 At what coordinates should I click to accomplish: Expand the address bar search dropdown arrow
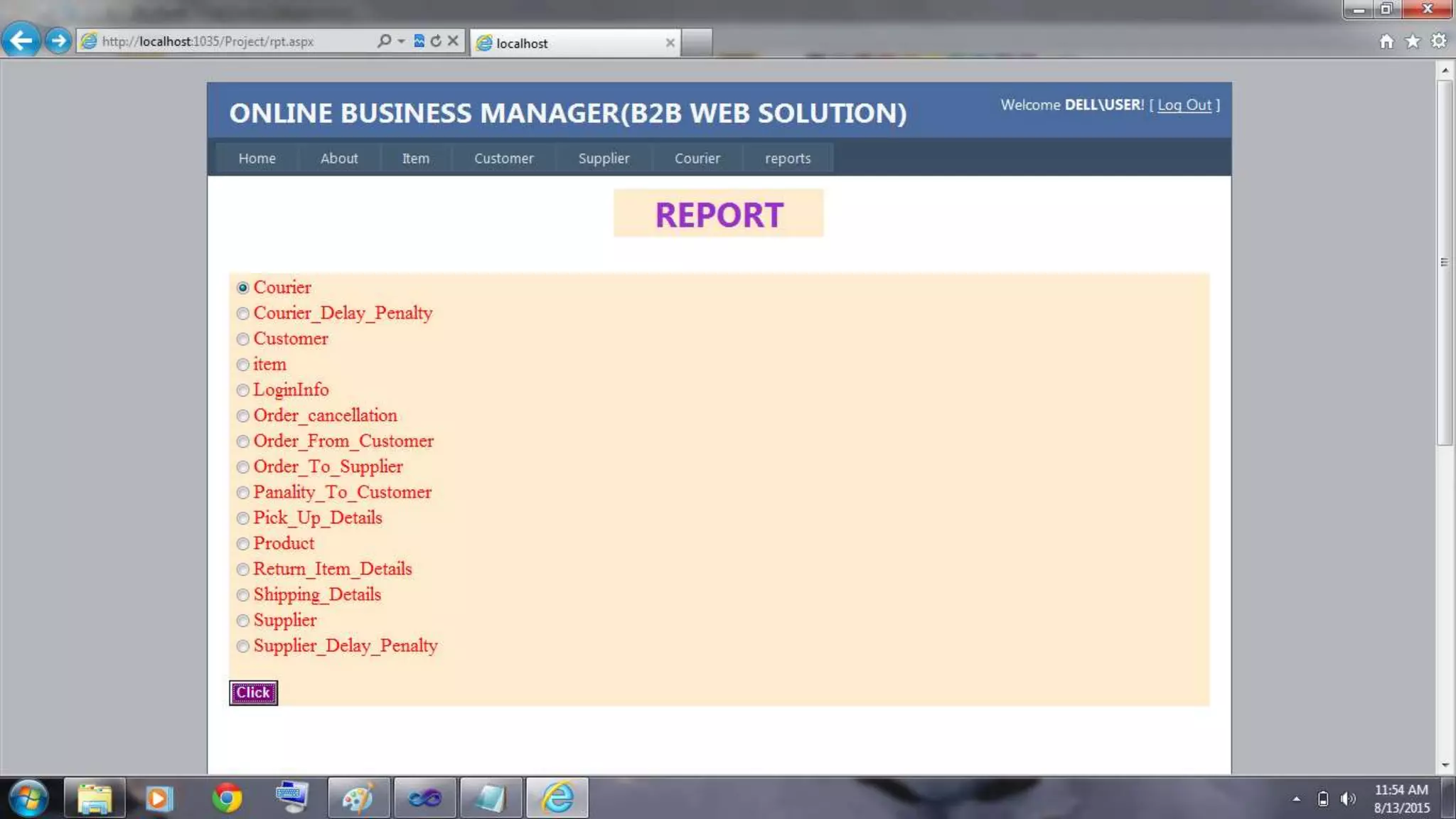pyautogui.click(x=401, y=41)
